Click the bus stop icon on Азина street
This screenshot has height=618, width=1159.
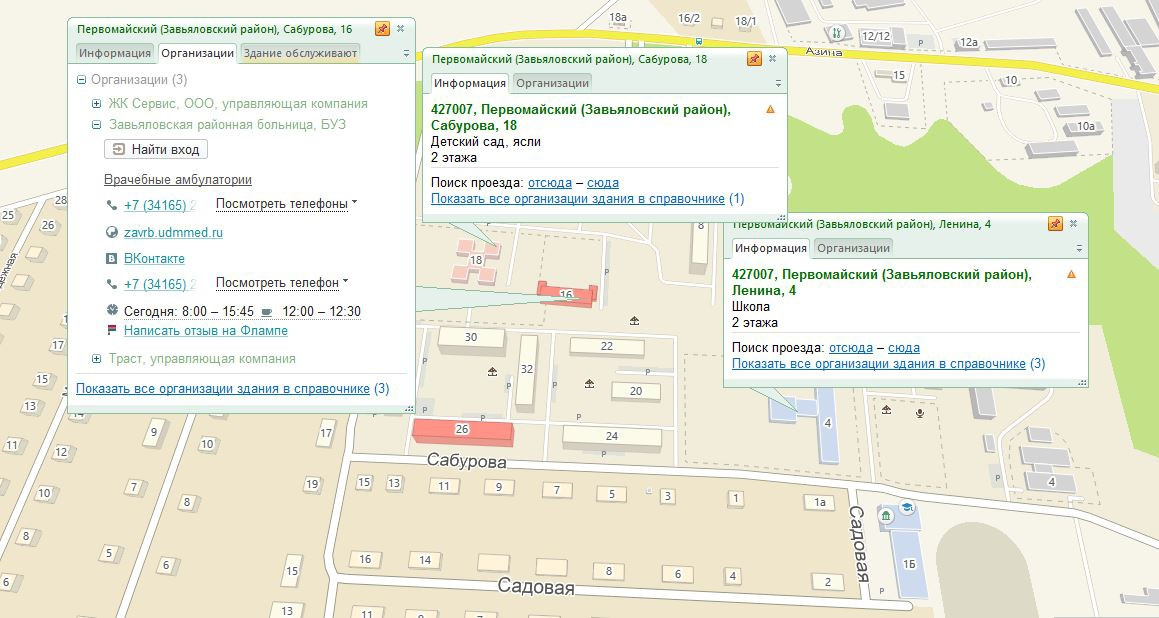(699, 42)
